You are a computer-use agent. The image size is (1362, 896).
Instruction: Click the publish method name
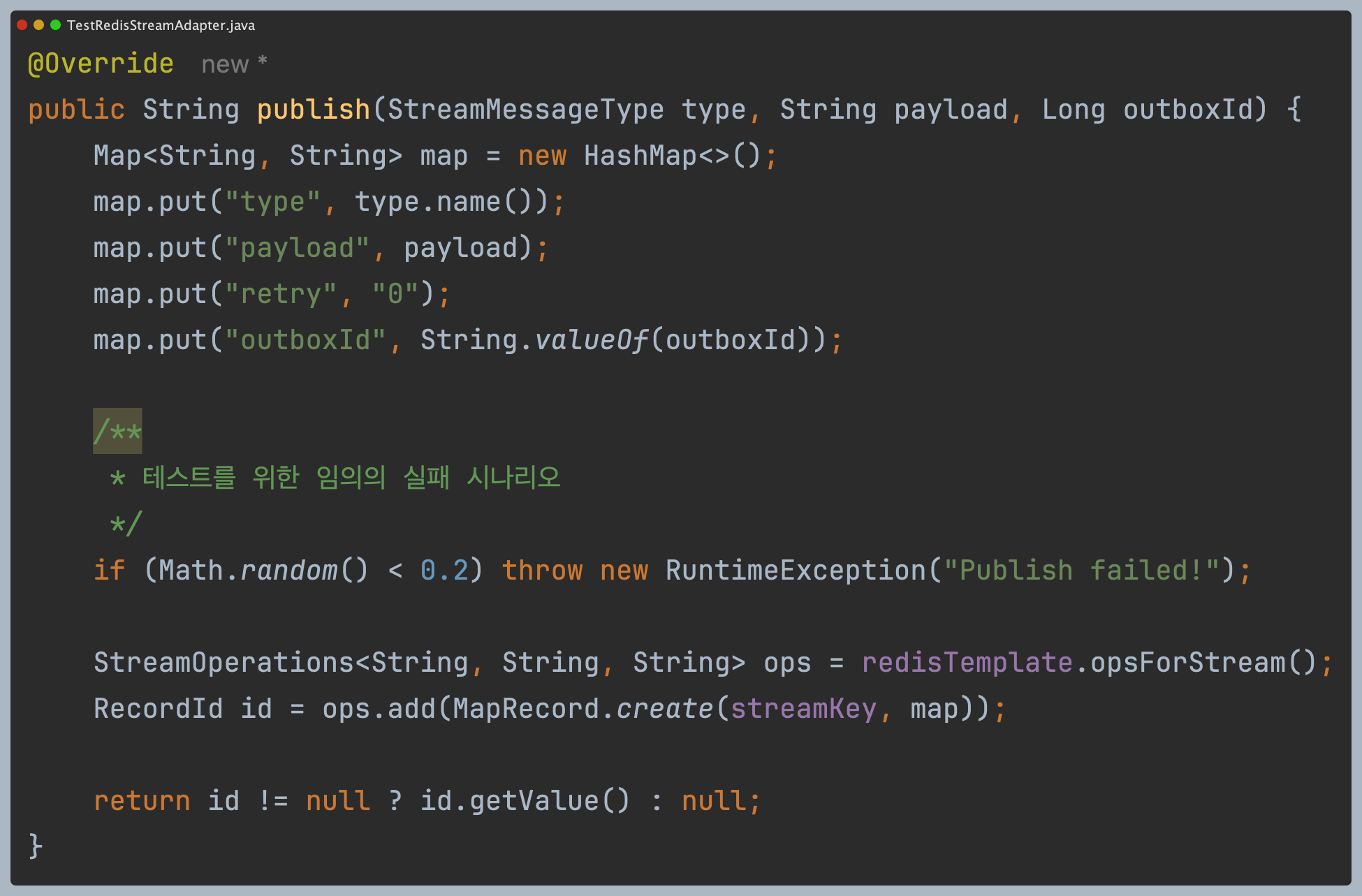tap(314, 110)
